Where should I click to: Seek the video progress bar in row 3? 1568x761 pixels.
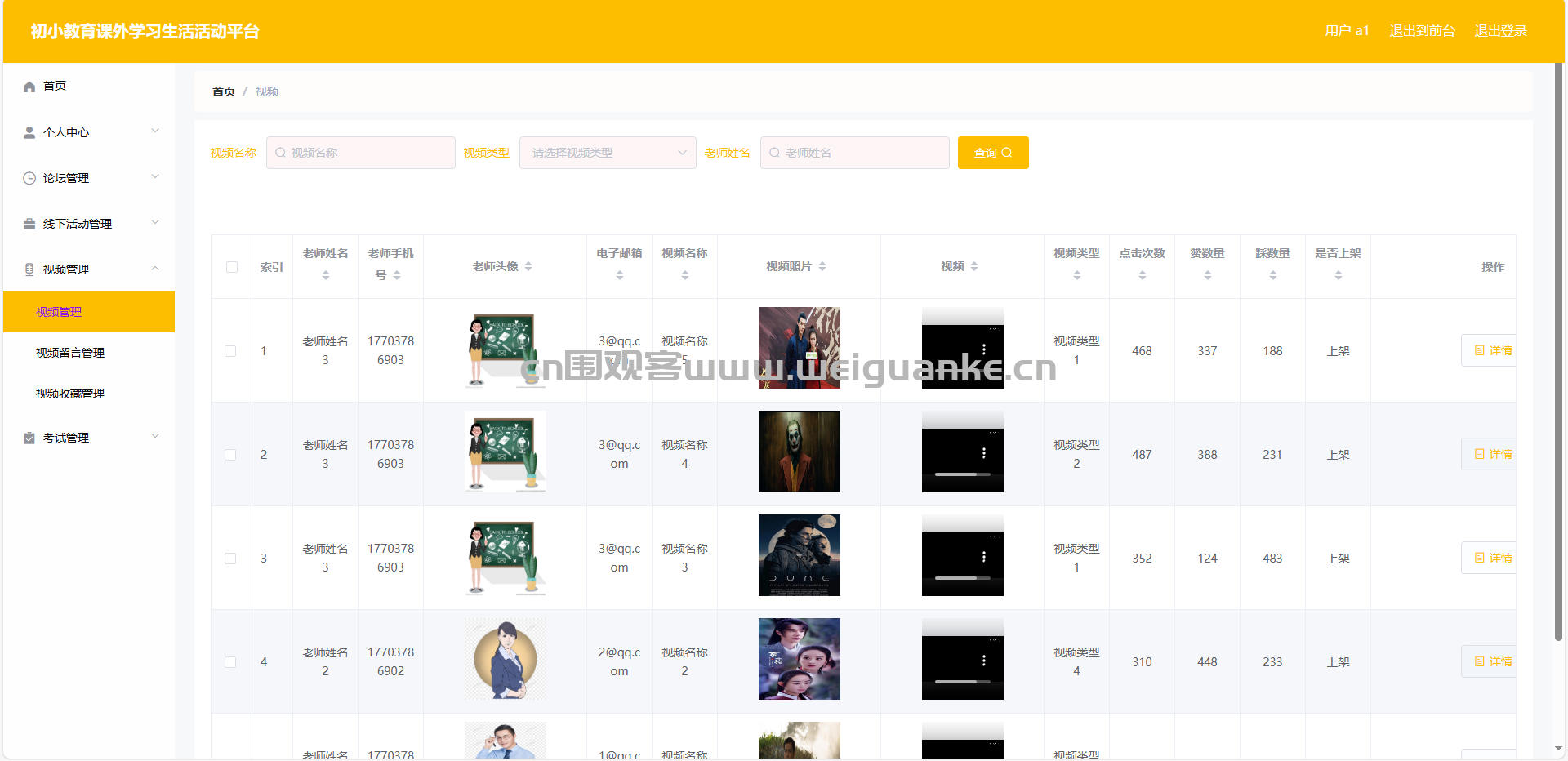(963, 578)
